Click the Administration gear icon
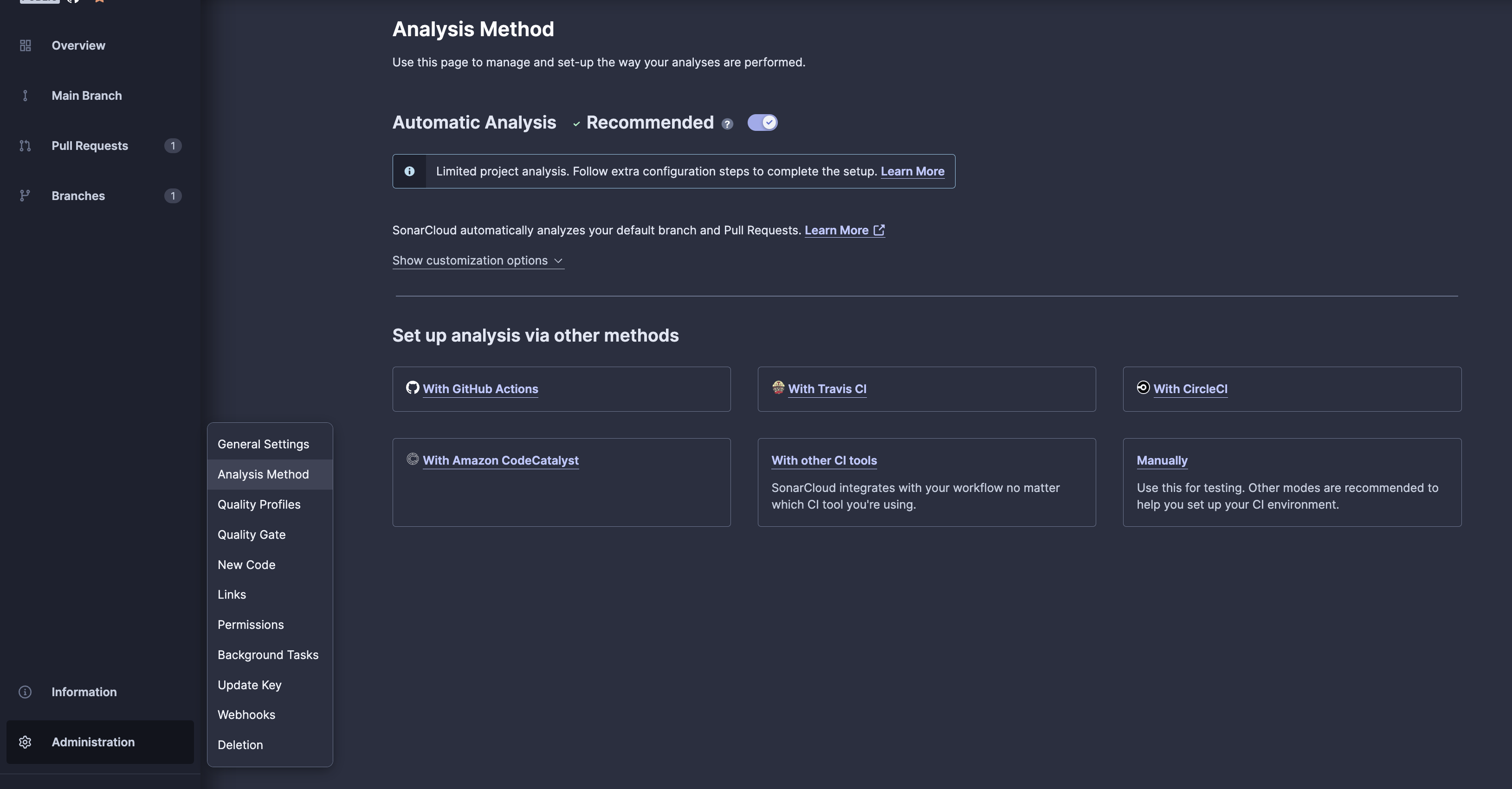The image size is (1512, 789). pyautogui.click(x=25, y=742)
